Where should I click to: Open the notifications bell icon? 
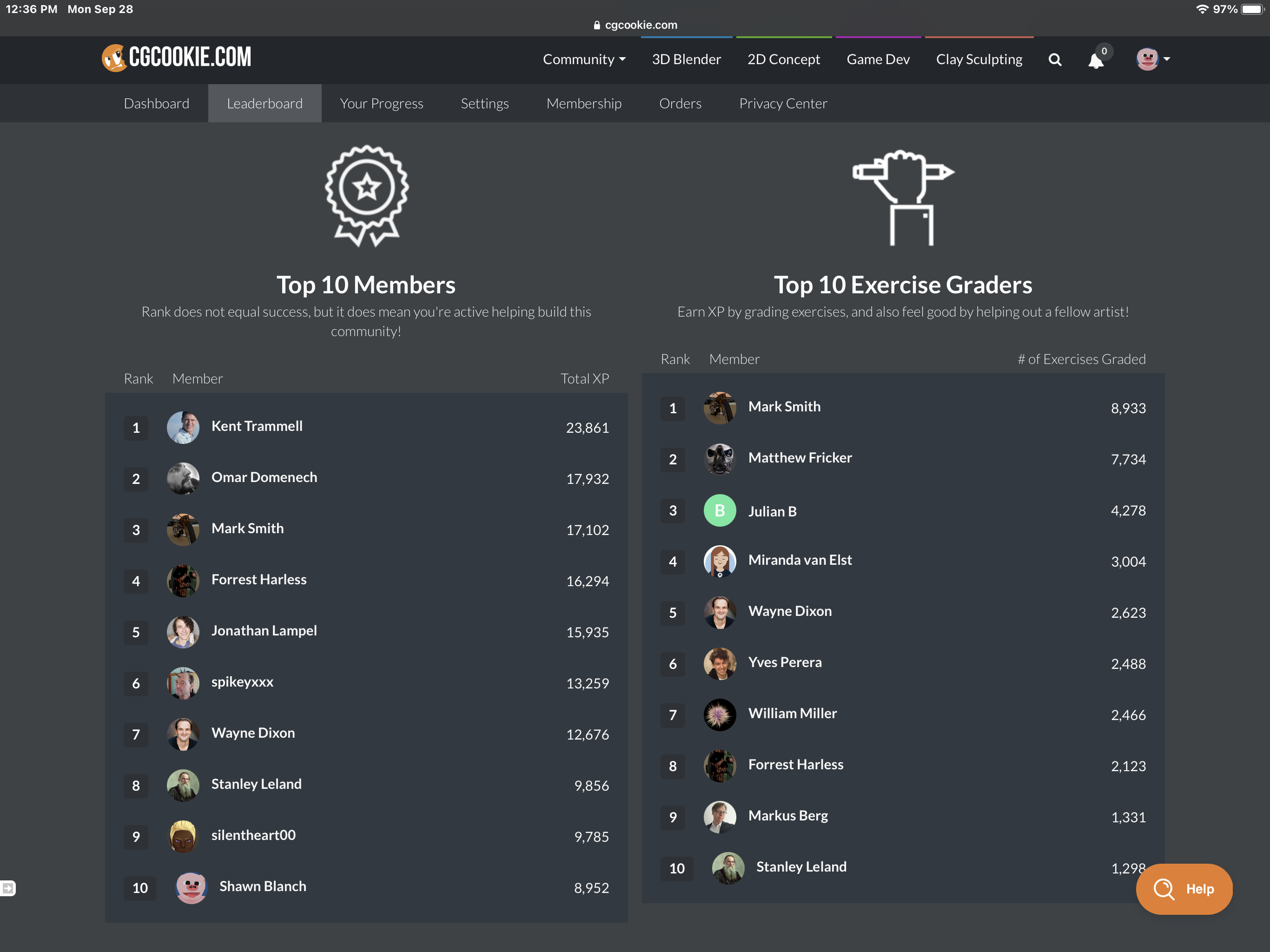click(x=1096, y=61)
